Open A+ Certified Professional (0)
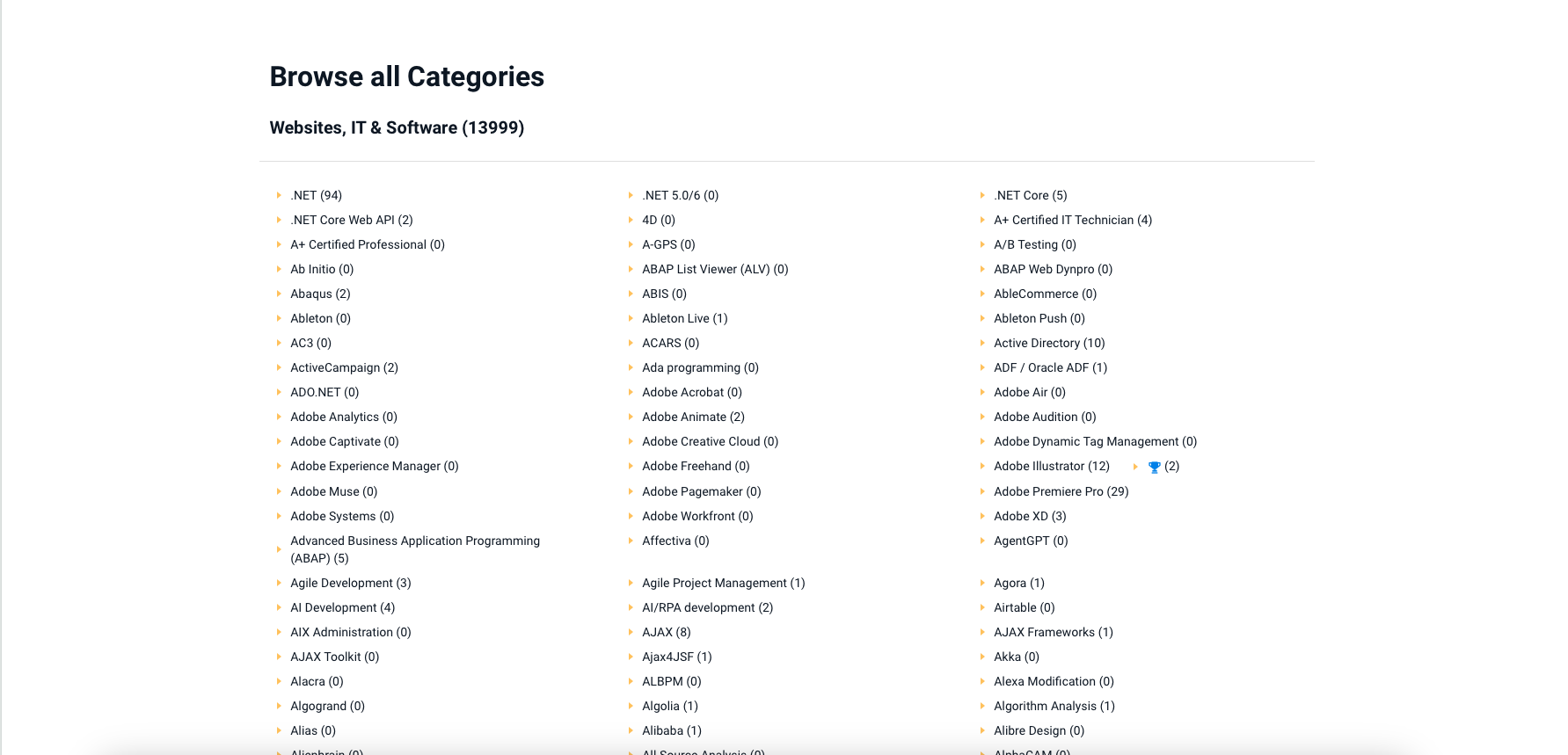 (367, 244)
